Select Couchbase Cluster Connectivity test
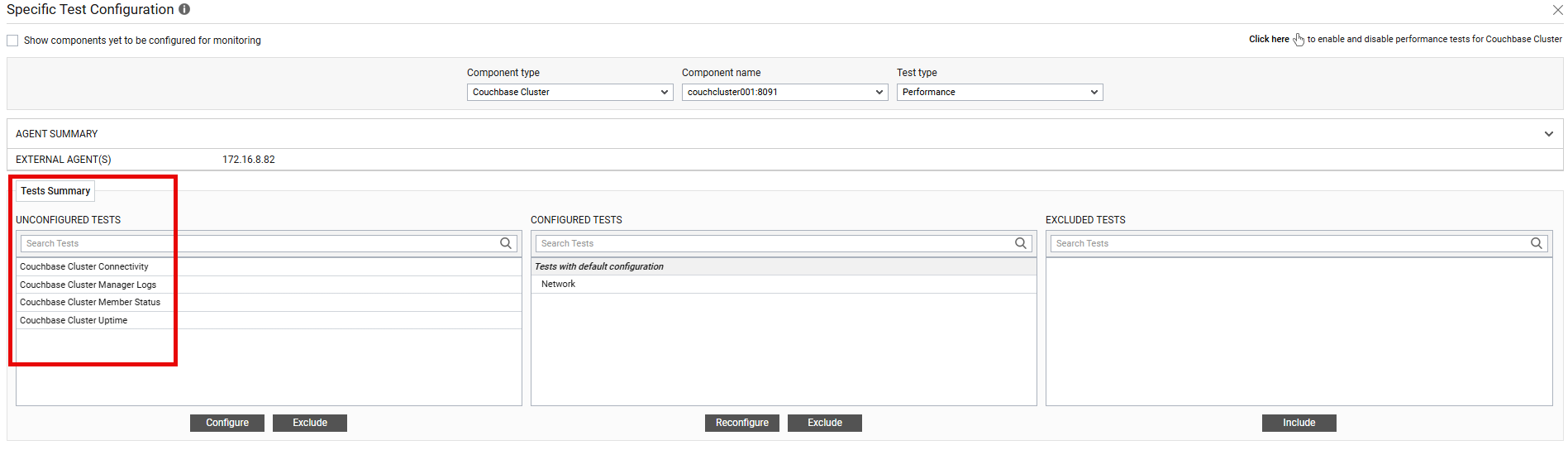Screen dimensions: 1568x450 pos(84,266)
